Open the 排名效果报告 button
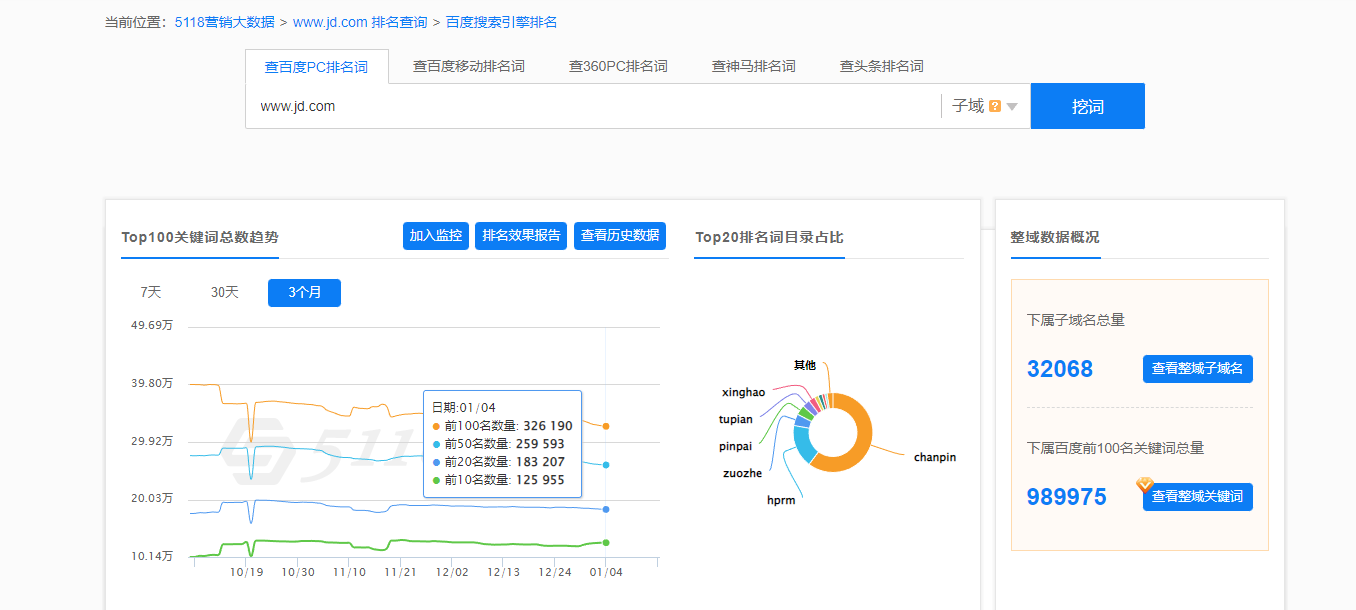1356x610 pixels. tap(521, 236)
